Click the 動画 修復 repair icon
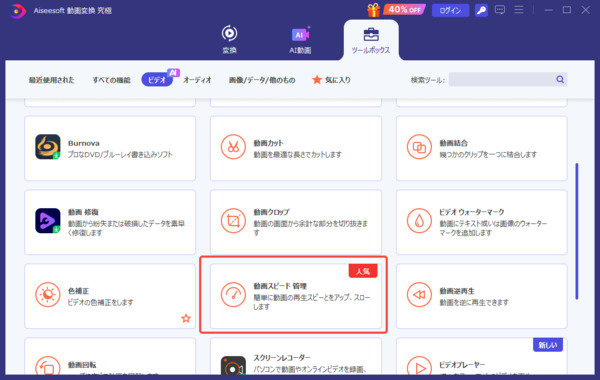This screenshot has width=600, height=380. coord(47,220)
